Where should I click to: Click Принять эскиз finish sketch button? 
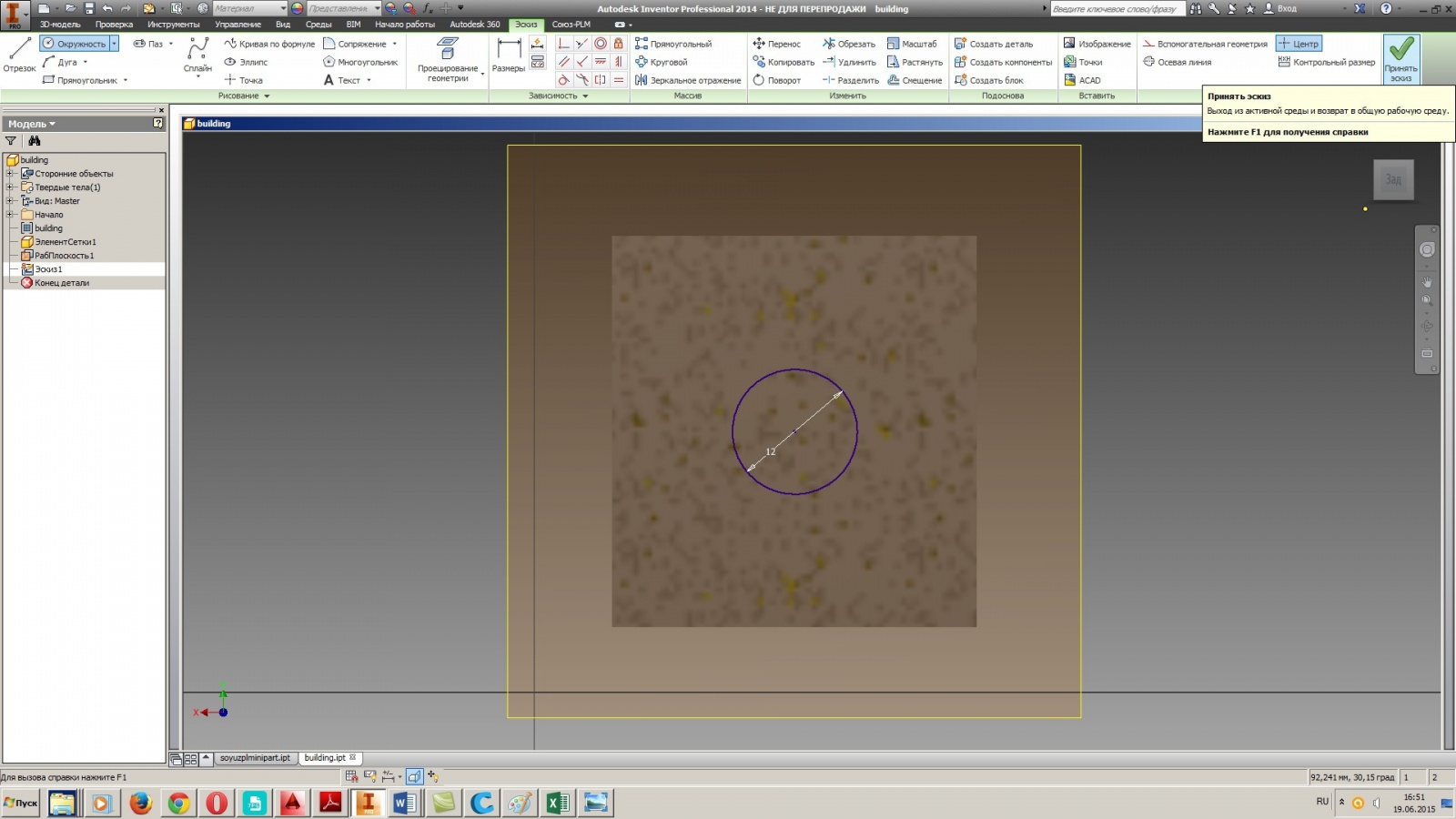tap(1401, 59)
